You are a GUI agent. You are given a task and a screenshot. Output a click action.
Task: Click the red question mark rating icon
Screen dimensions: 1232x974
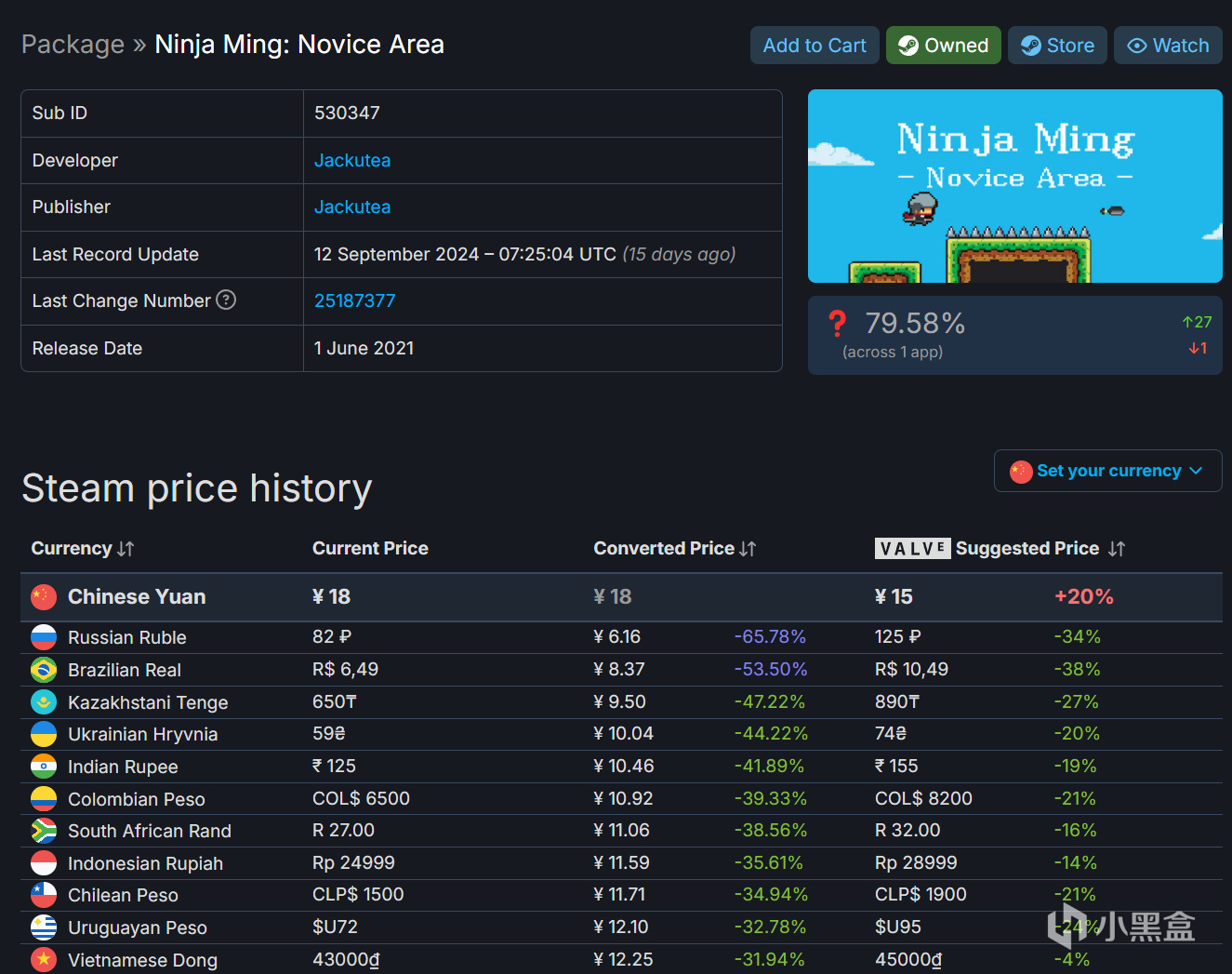point(837,324)
